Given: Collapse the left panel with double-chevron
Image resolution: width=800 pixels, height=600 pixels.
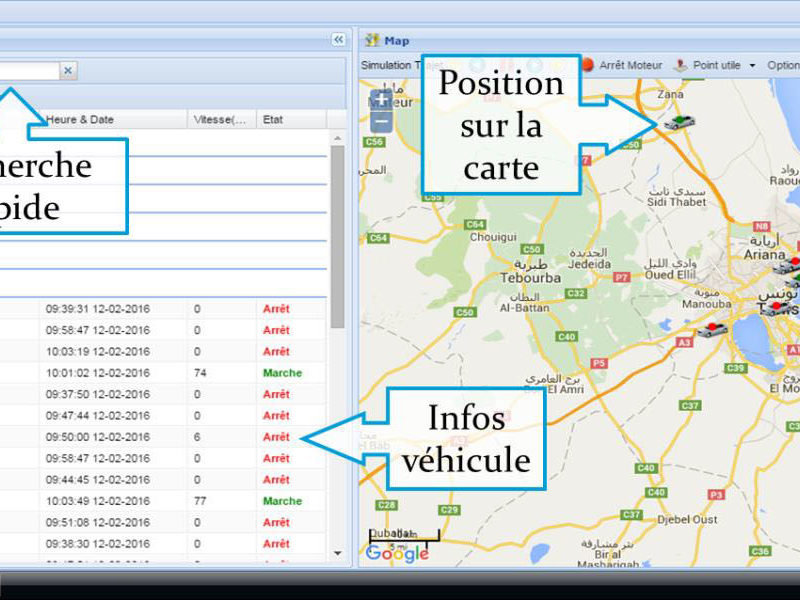Looking at the screenshot, I should (339, 39).
